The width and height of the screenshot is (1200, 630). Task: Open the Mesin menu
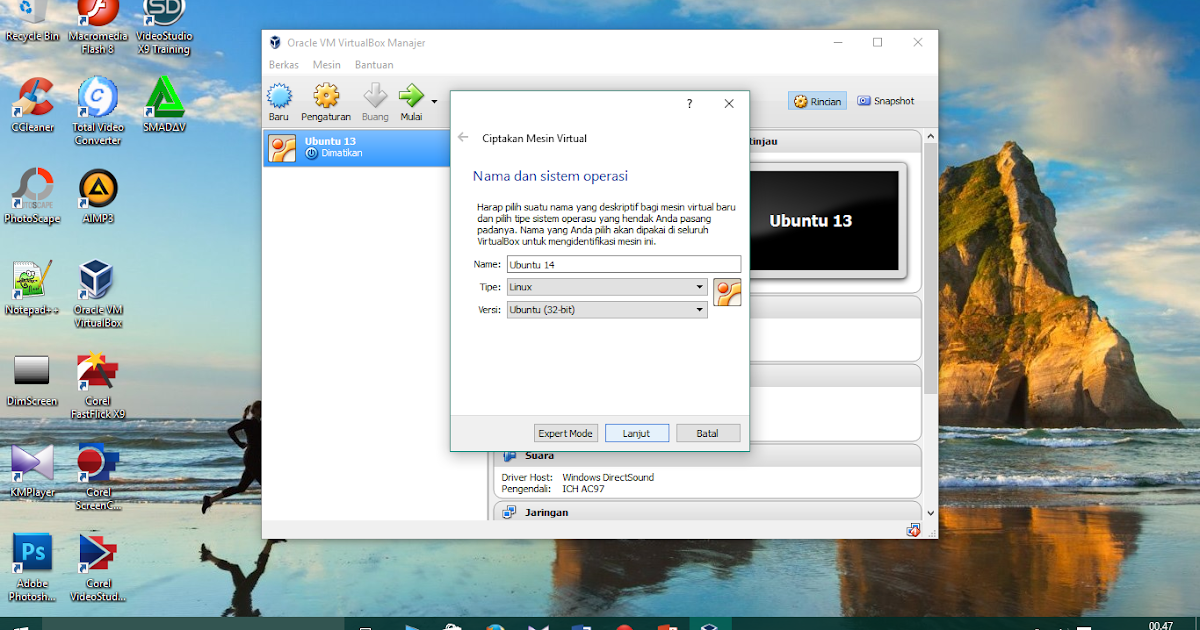pos(327,64)
